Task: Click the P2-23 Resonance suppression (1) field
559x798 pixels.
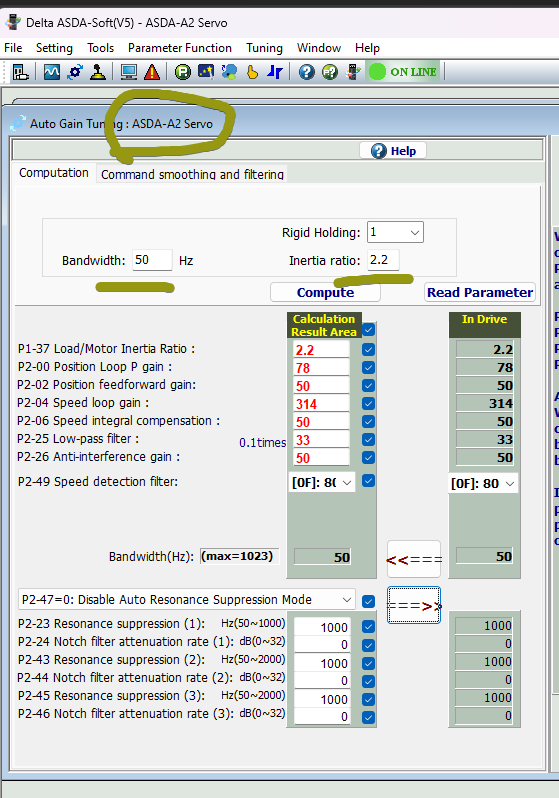Action: 322,627
